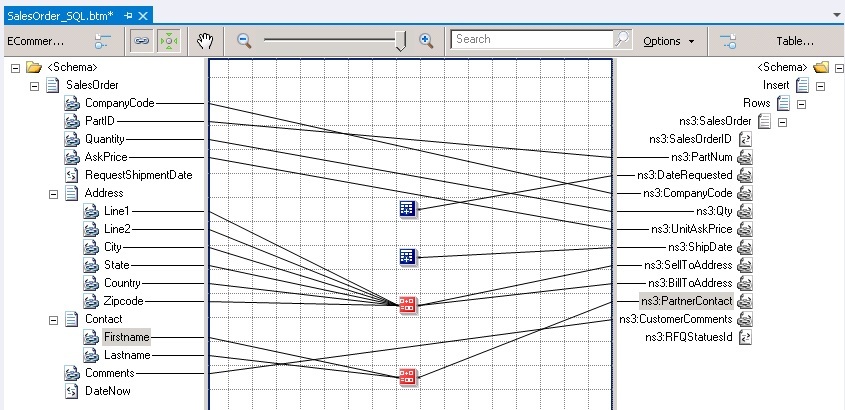This screenshot has width=845, height=410.
Task: Close the SalesOrder_SQL.btm tab
Action: tap(143, 16)
